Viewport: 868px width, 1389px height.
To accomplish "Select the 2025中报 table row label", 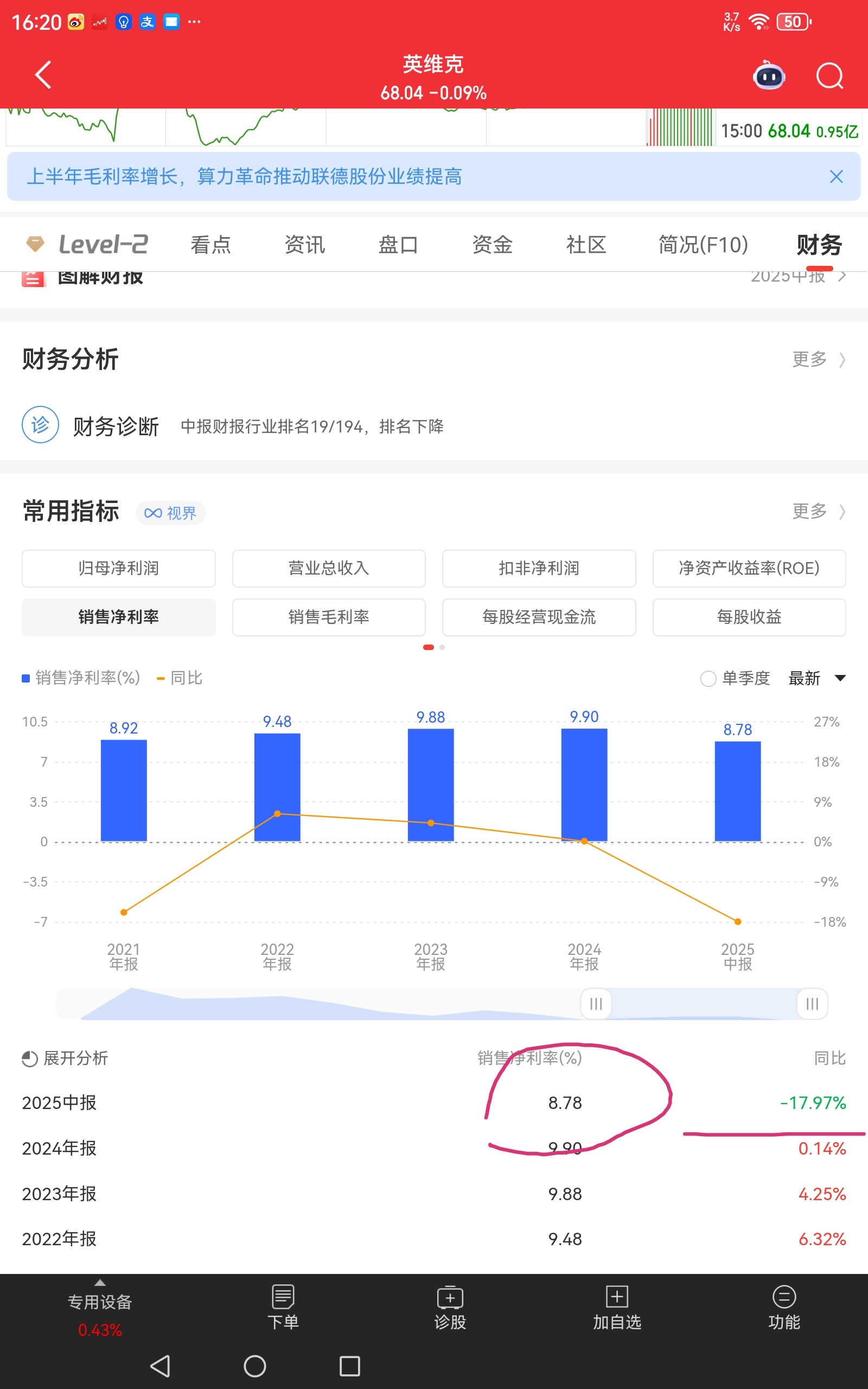I will coord(59,1103).
